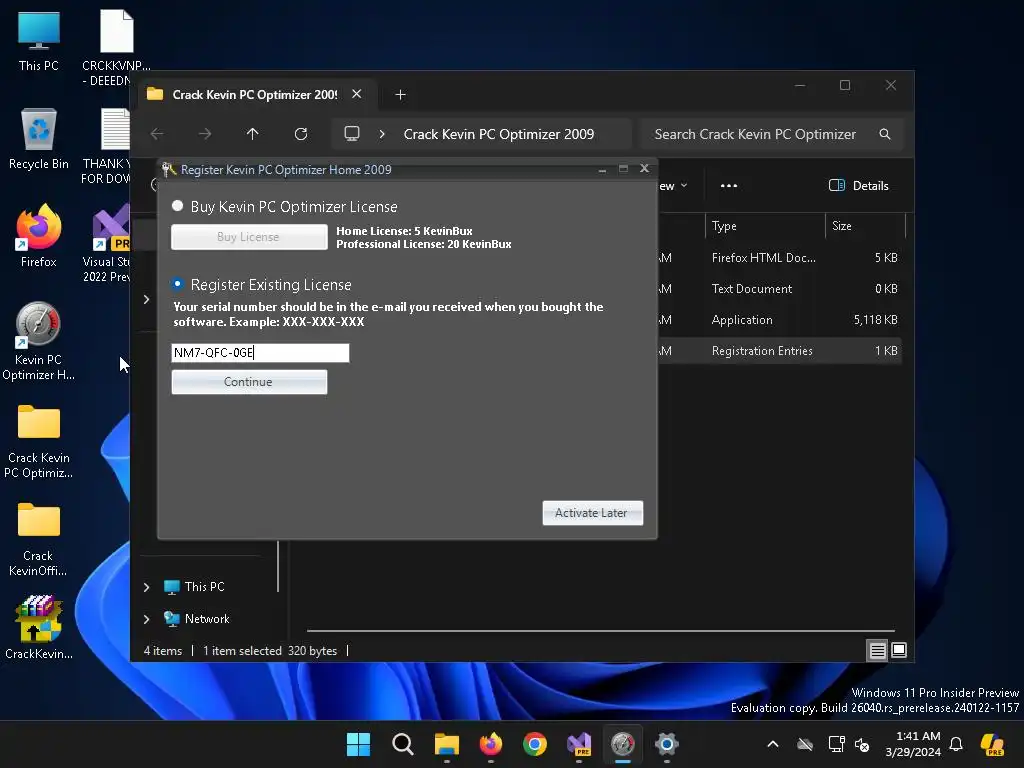Open the Crack Kevin PC Optimizer desktop folder
Viewport: 1024px width, 768px height.
coord(39,441)
